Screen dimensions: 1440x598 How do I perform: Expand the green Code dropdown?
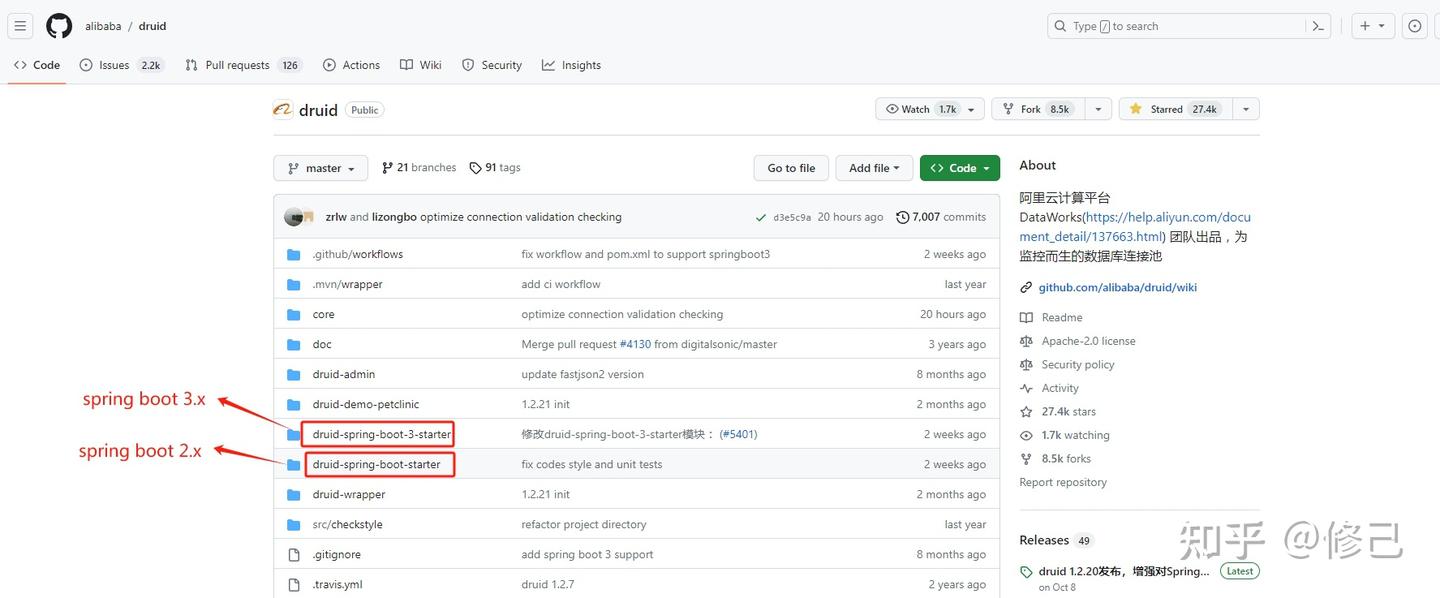959,167
